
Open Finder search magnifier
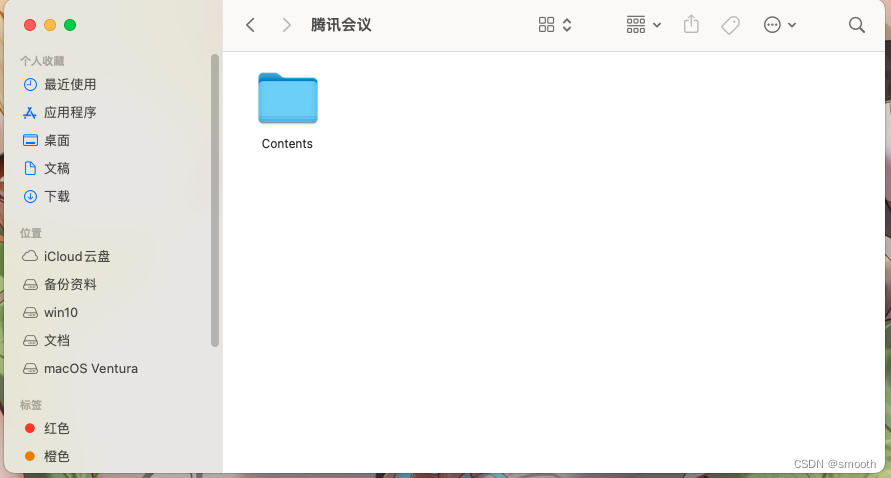tap(856, 25)
